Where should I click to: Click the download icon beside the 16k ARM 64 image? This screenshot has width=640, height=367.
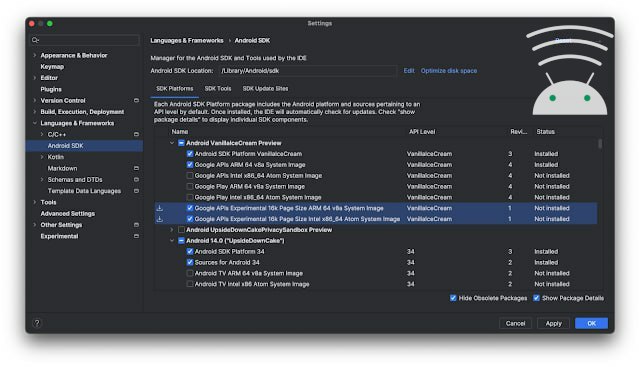click(160, 208)
